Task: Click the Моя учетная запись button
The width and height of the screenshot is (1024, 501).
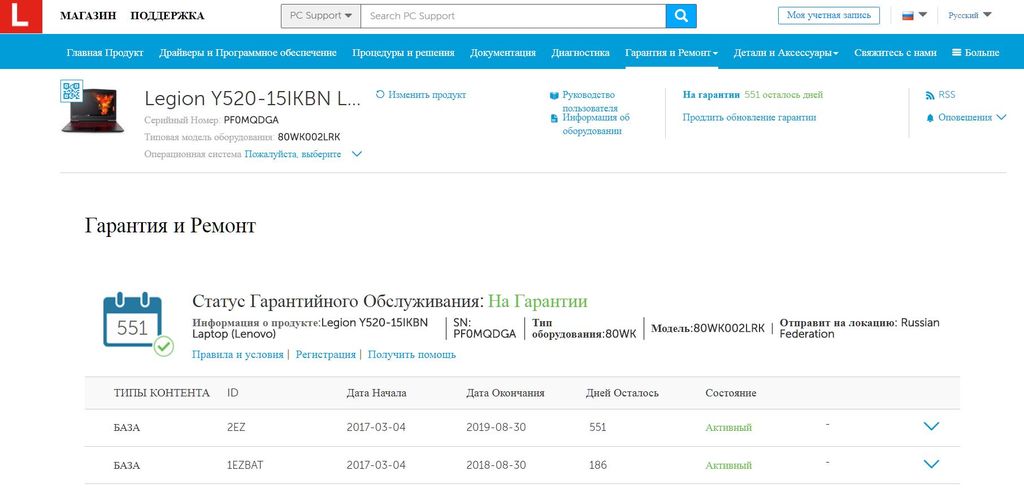Action: point(828,16)
